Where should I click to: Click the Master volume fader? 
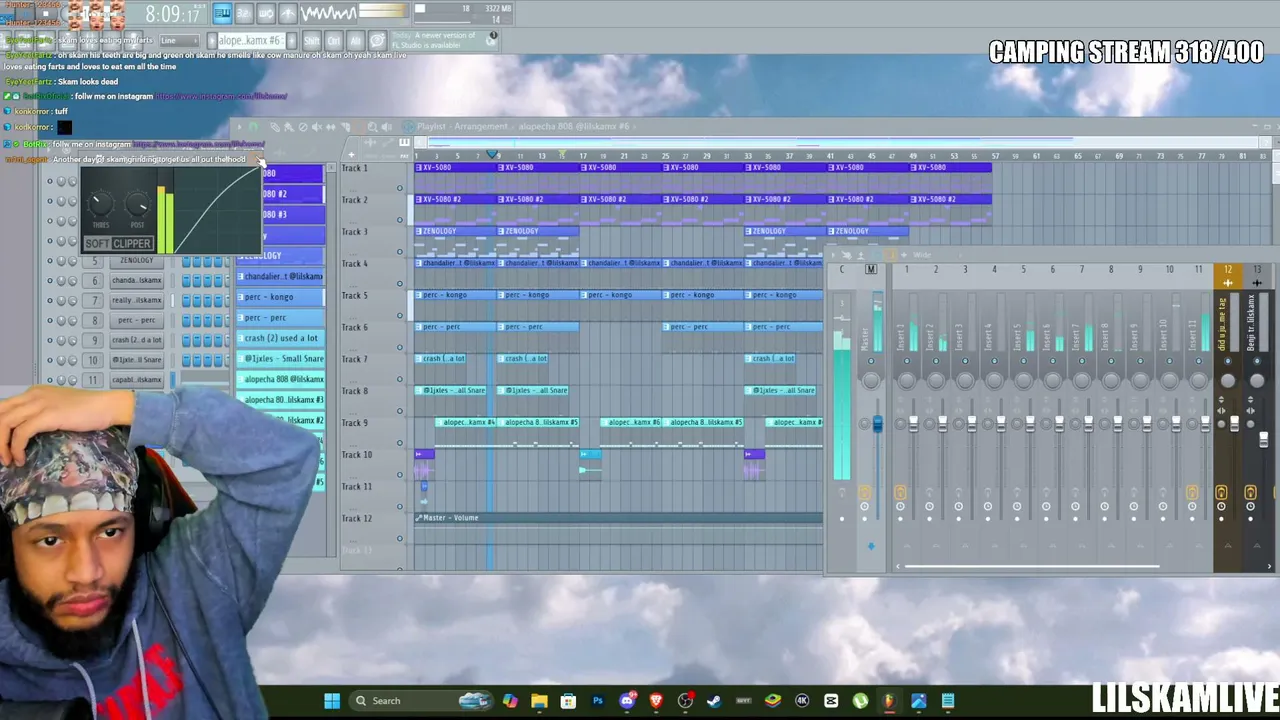(x=877, y=424)
